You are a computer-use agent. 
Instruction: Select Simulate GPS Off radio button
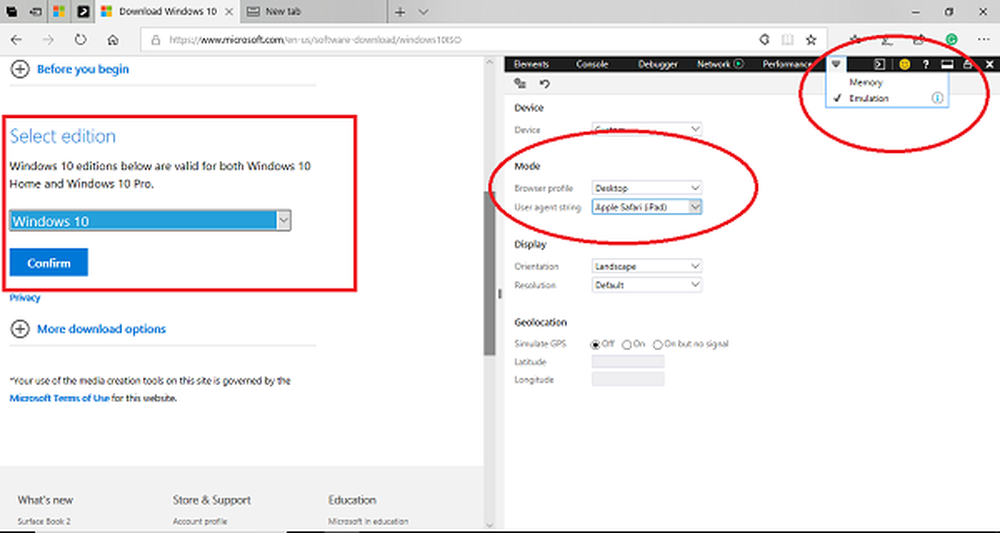596,344
